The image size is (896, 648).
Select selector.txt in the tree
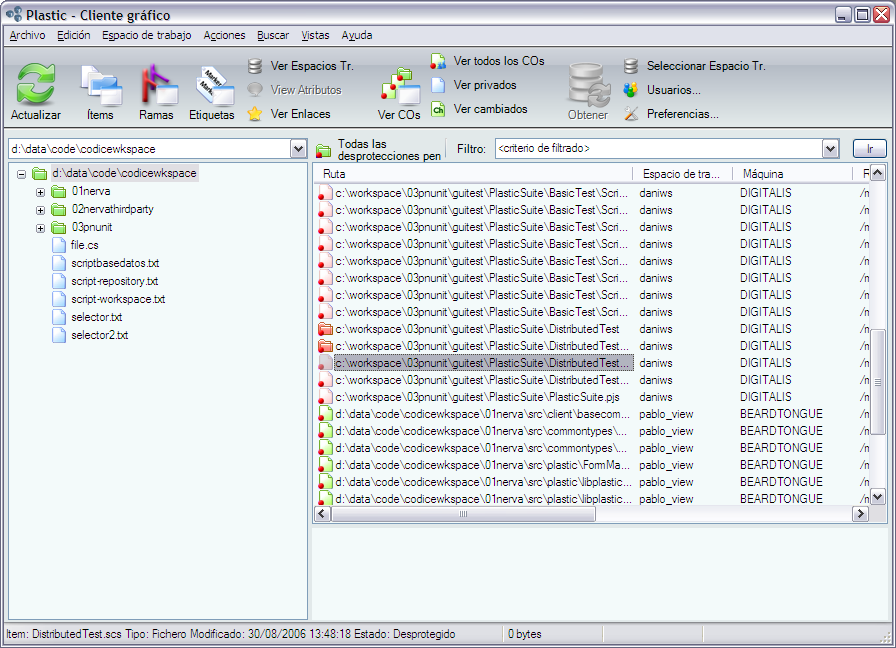coord(97,317)
